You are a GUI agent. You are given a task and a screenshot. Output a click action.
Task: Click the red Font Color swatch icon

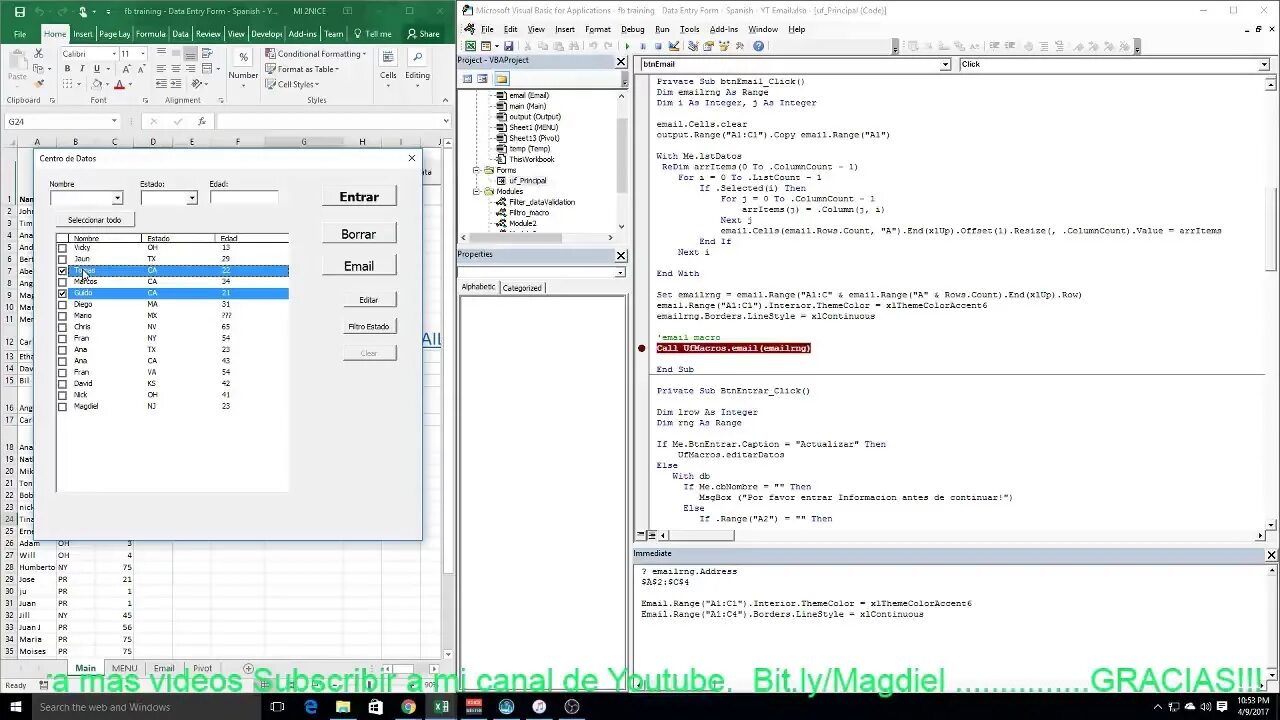pyautogui.click(x=119, y=84)
